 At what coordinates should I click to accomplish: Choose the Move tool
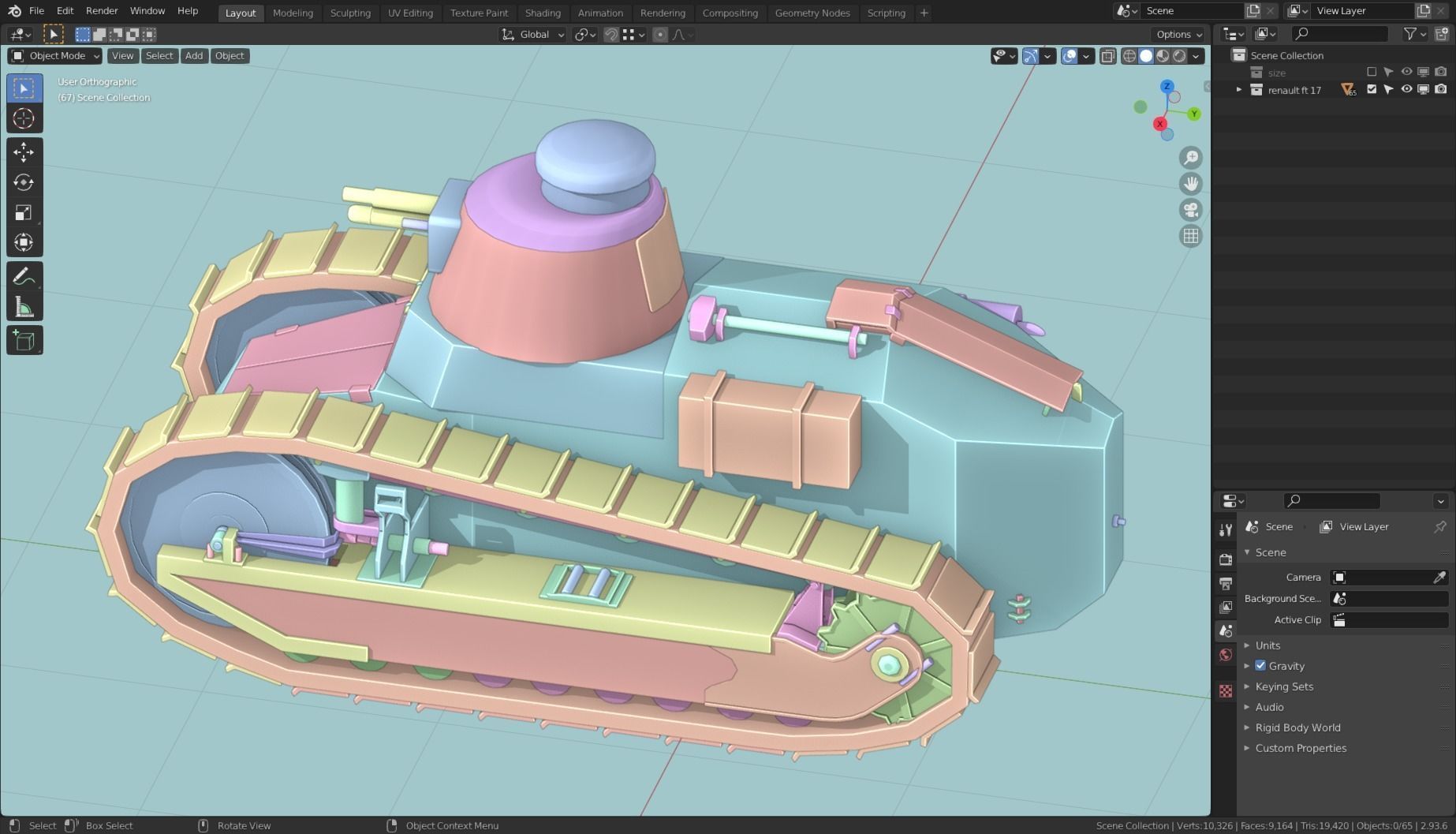[x=24, y=151]
